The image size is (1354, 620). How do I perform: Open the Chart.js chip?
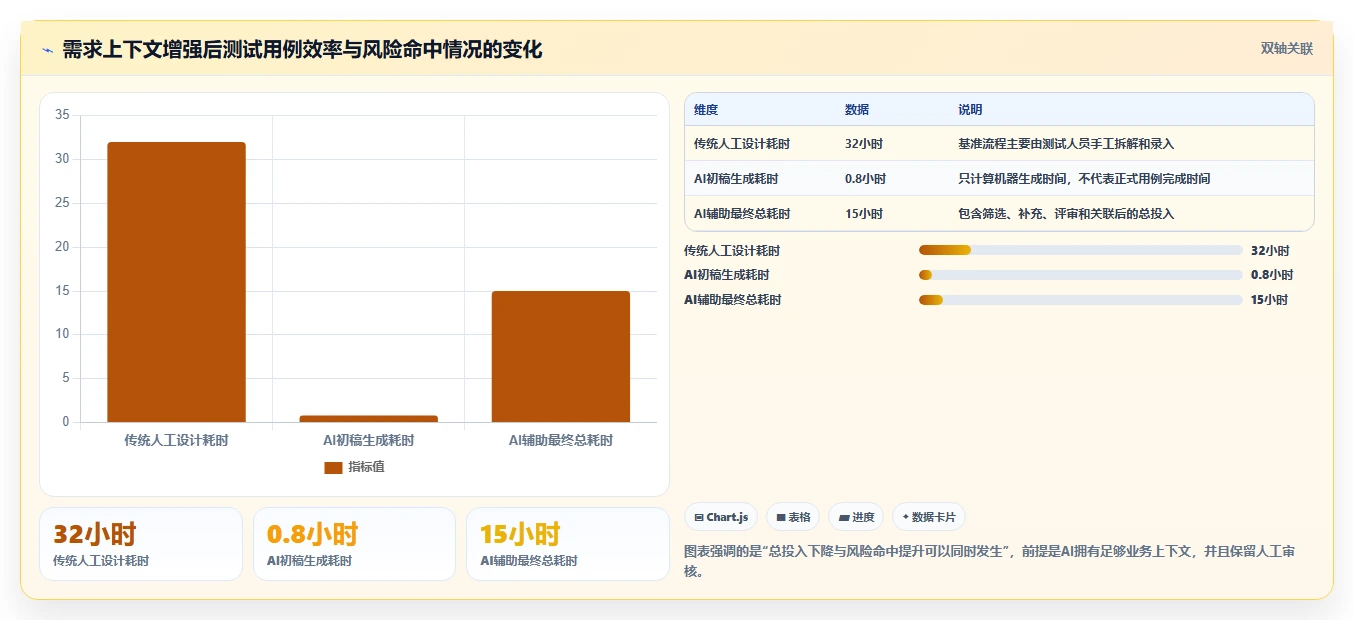(x=720, y=517)
